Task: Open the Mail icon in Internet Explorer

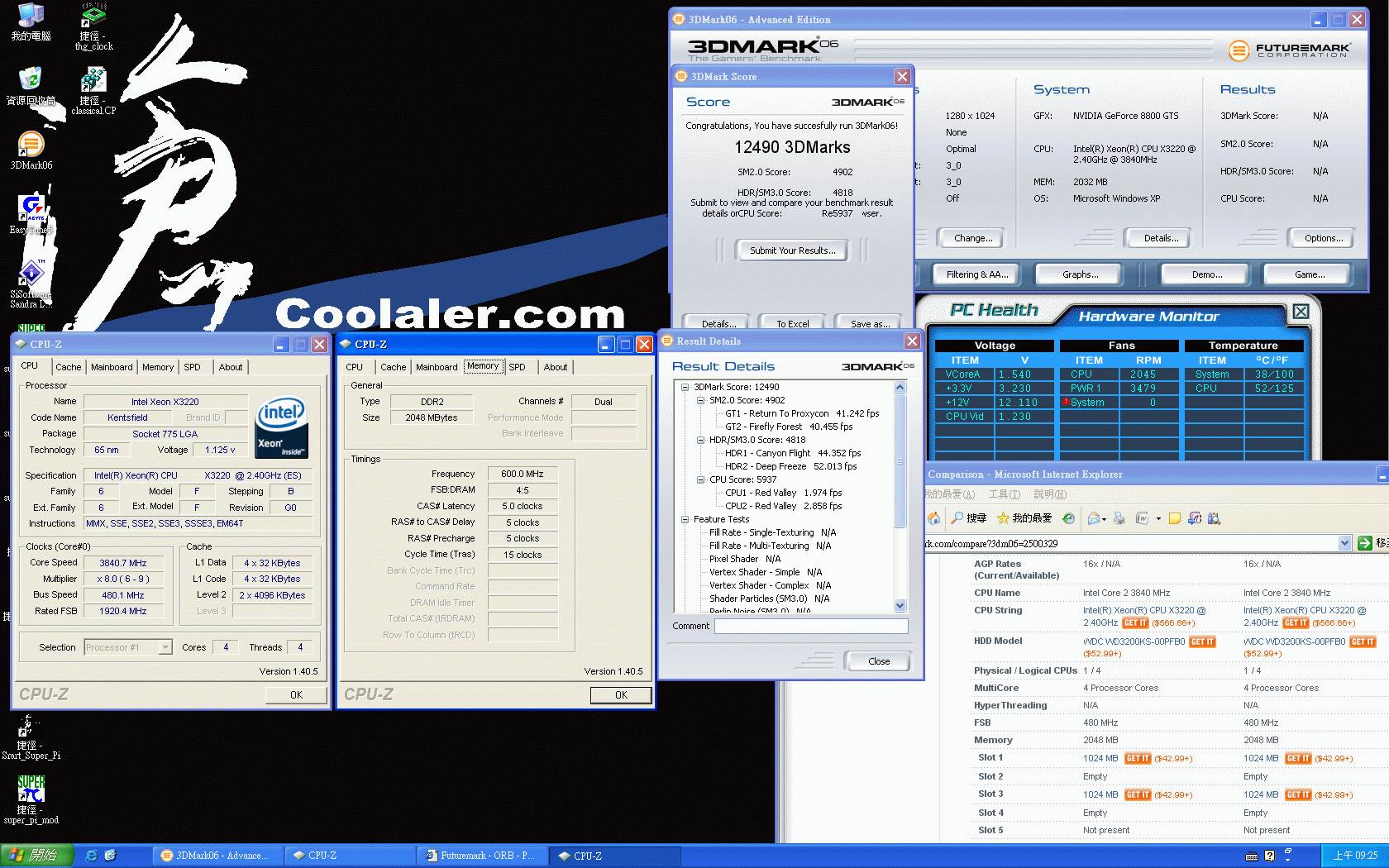Action: click(x=1093, y=519)
